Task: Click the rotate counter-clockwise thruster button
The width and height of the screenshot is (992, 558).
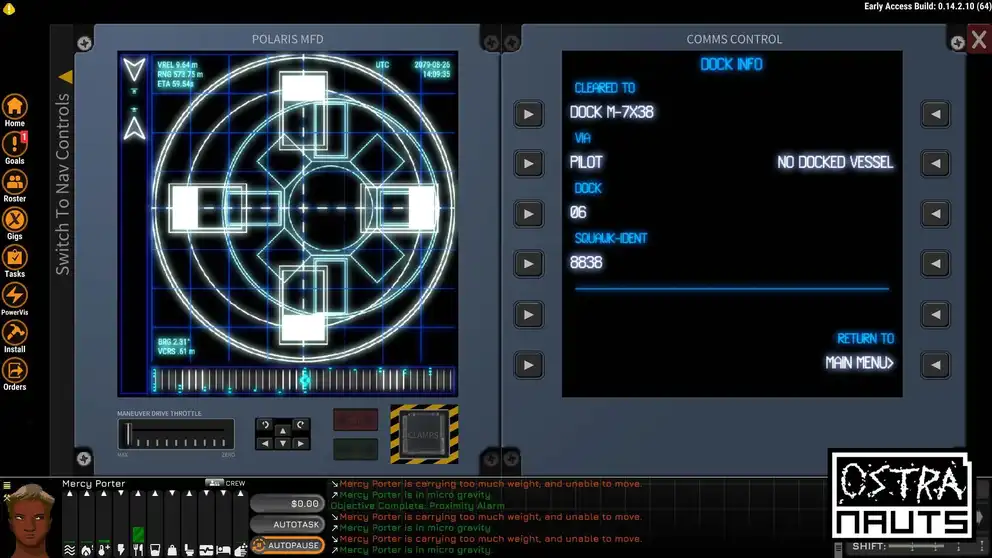Action: pyautogui.click(x=265, y=425)
